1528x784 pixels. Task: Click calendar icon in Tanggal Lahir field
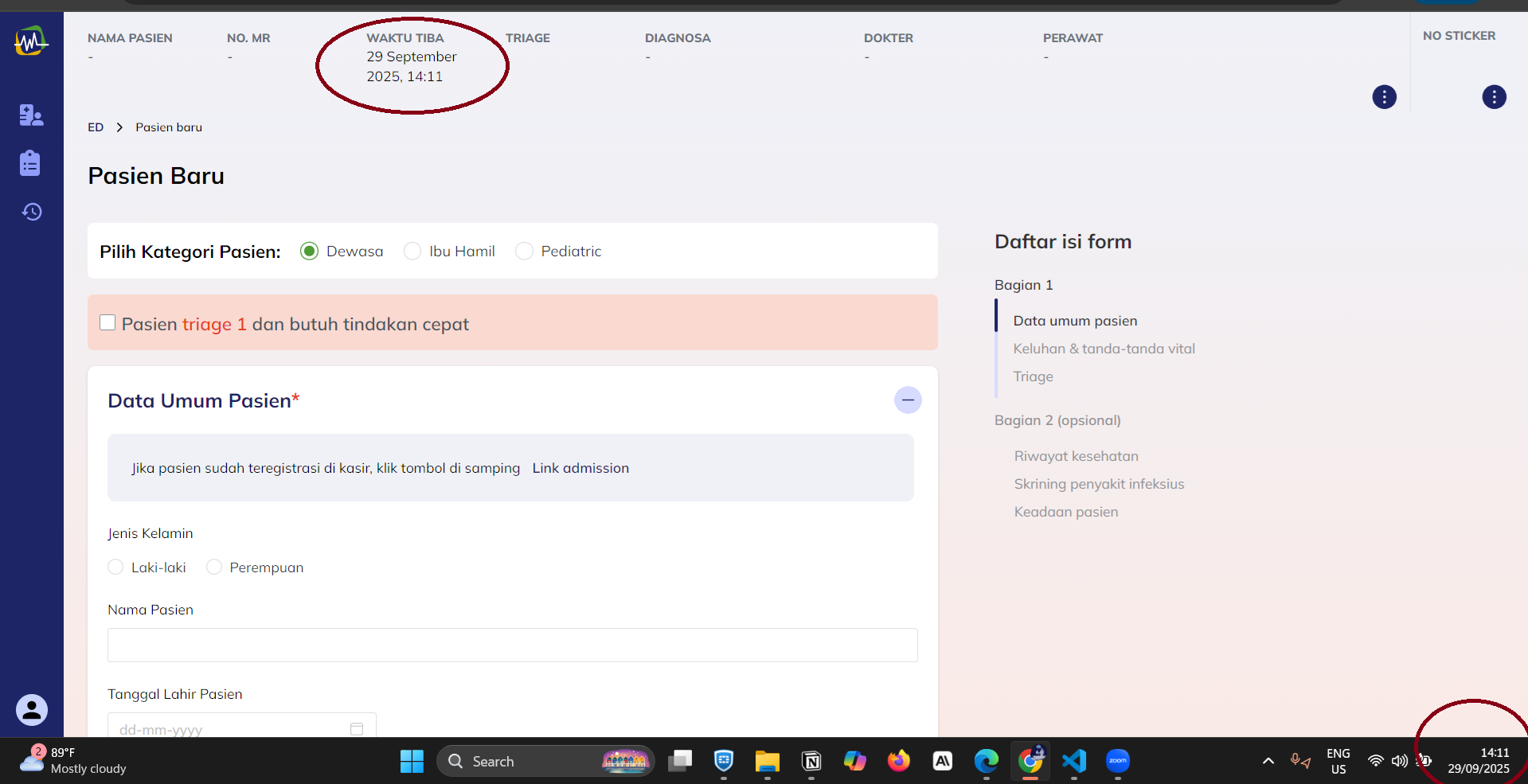(357, 729)
